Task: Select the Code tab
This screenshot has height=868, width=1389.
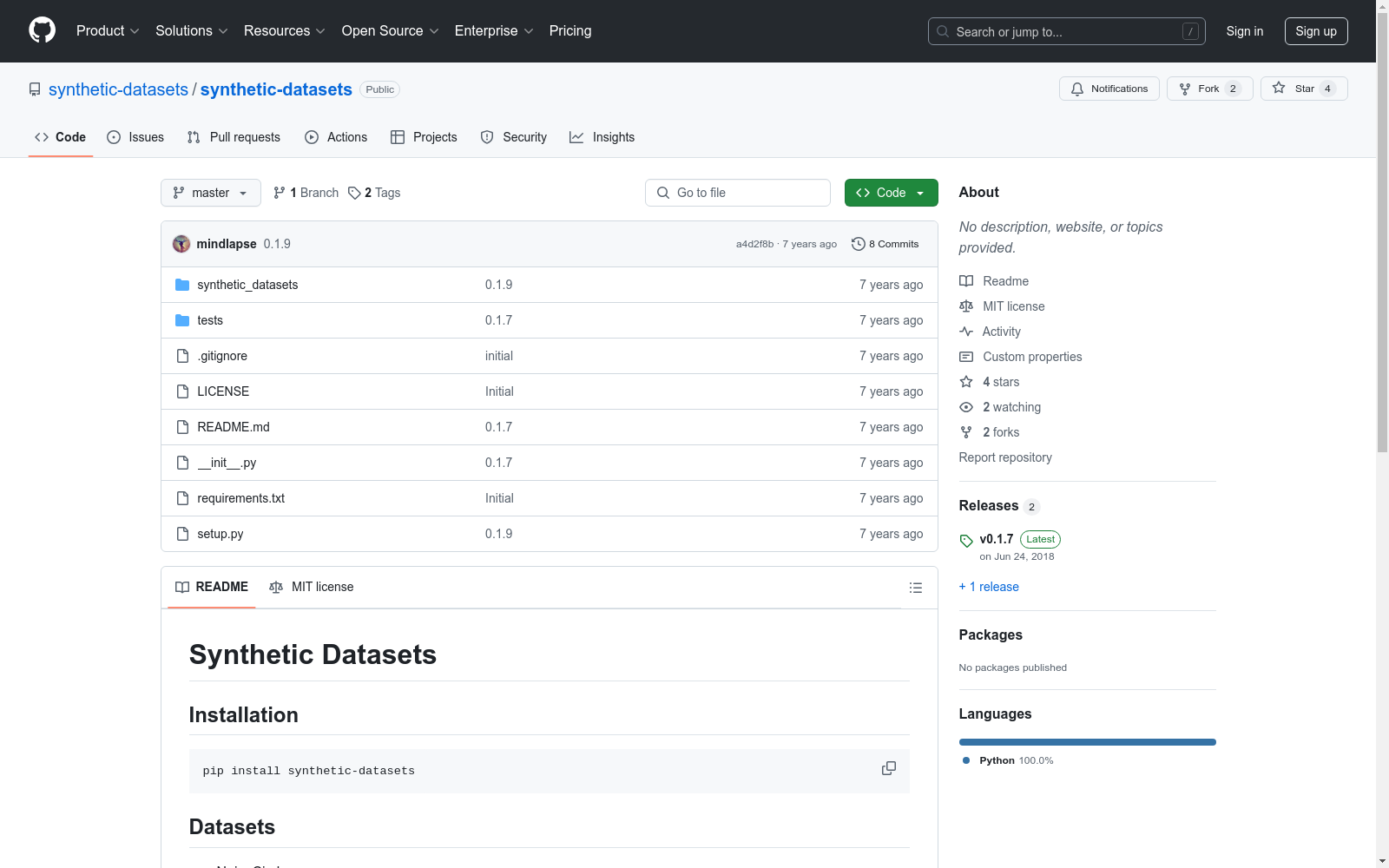Action: point(61,137)
